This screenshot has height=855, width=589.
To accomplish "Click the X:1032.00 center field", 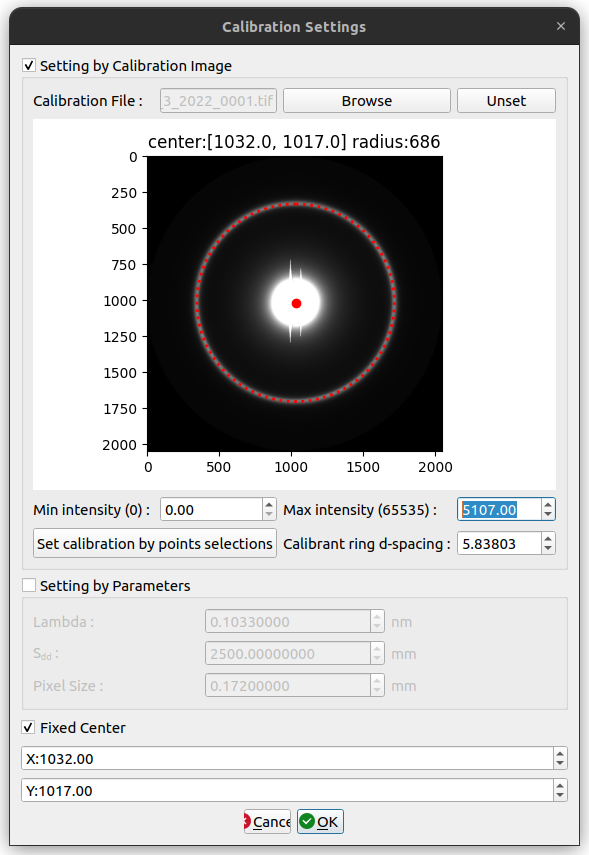I will click(287, 758).
